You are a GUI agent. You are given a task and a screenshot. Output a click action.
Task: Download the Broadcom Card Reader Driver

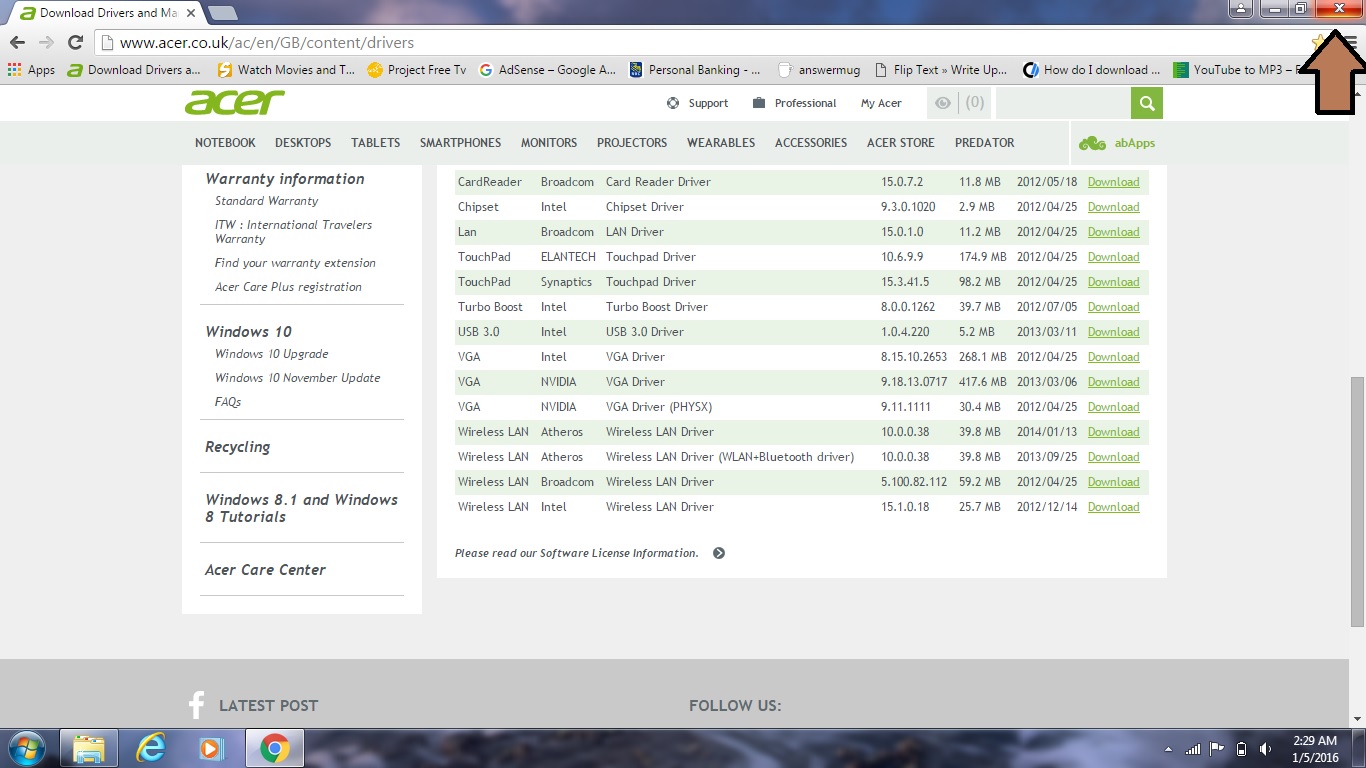pos(1113,182)
